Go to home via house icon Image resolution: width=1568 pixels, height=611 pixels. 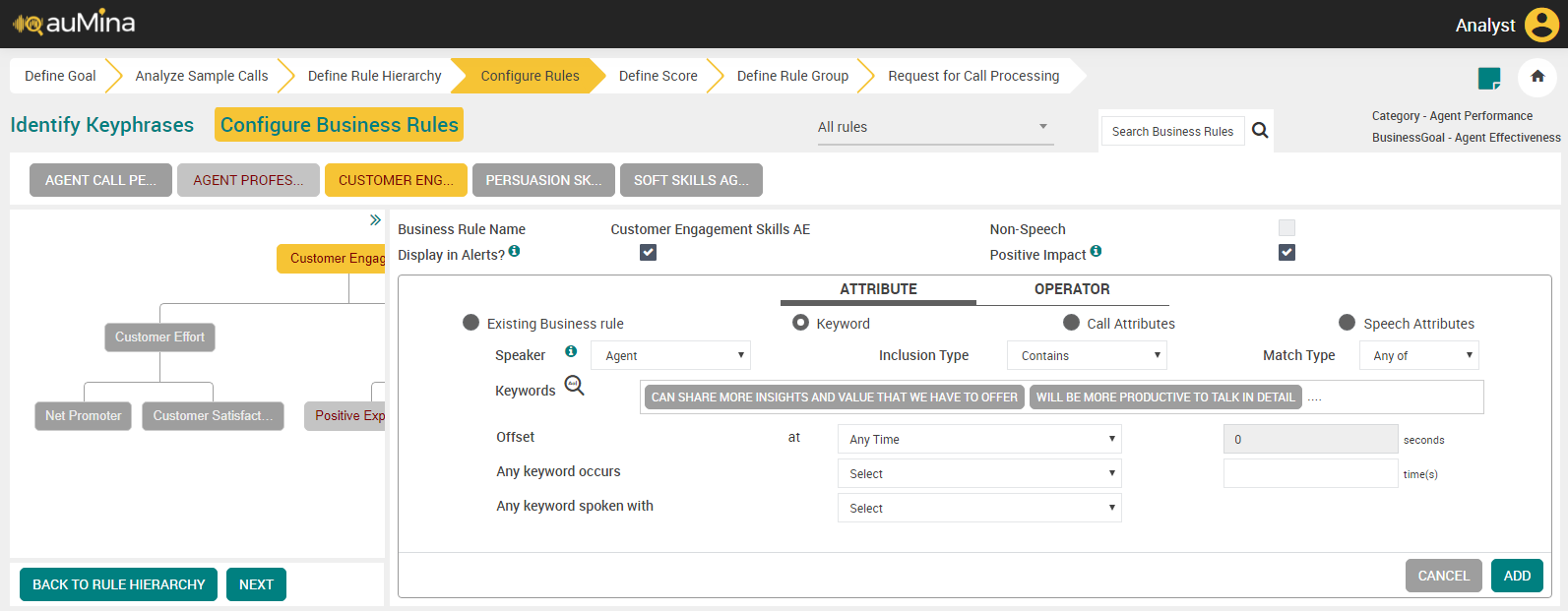[x=1537, y=77]
